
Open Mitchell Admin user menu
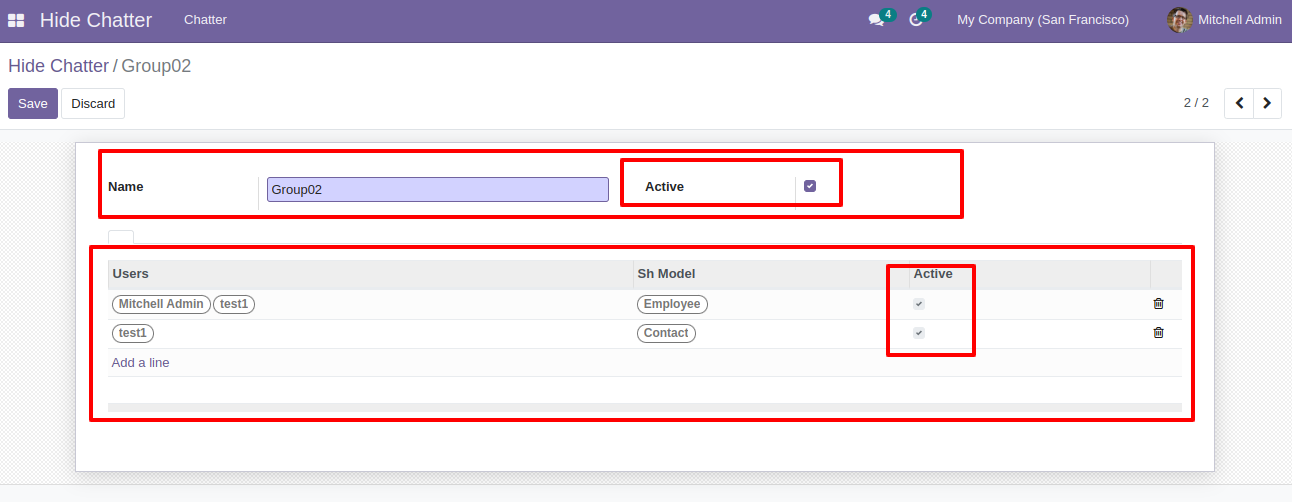pyautogui.click(x=1224, y=20)
